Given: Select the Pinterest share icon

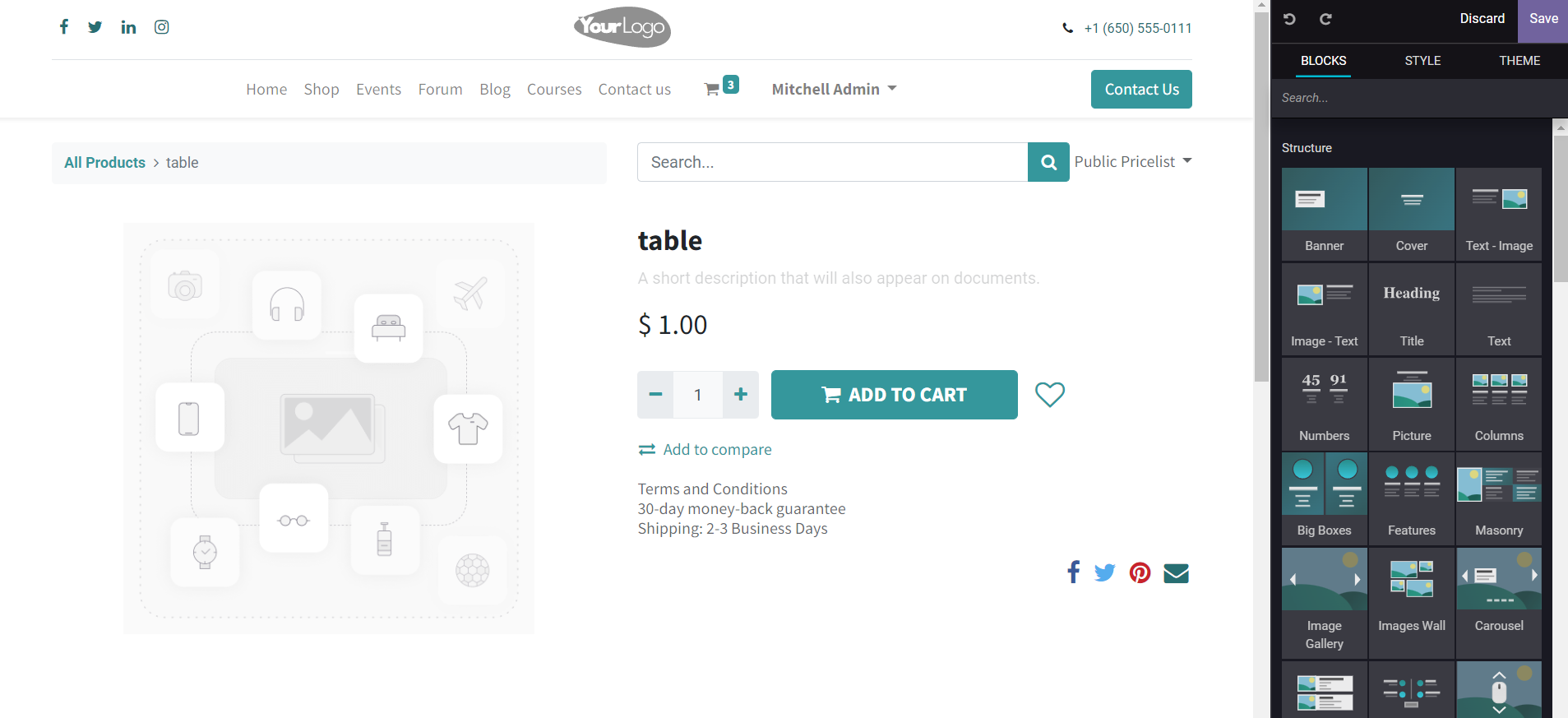Looking at the screenshot, I should [1140, 572].
